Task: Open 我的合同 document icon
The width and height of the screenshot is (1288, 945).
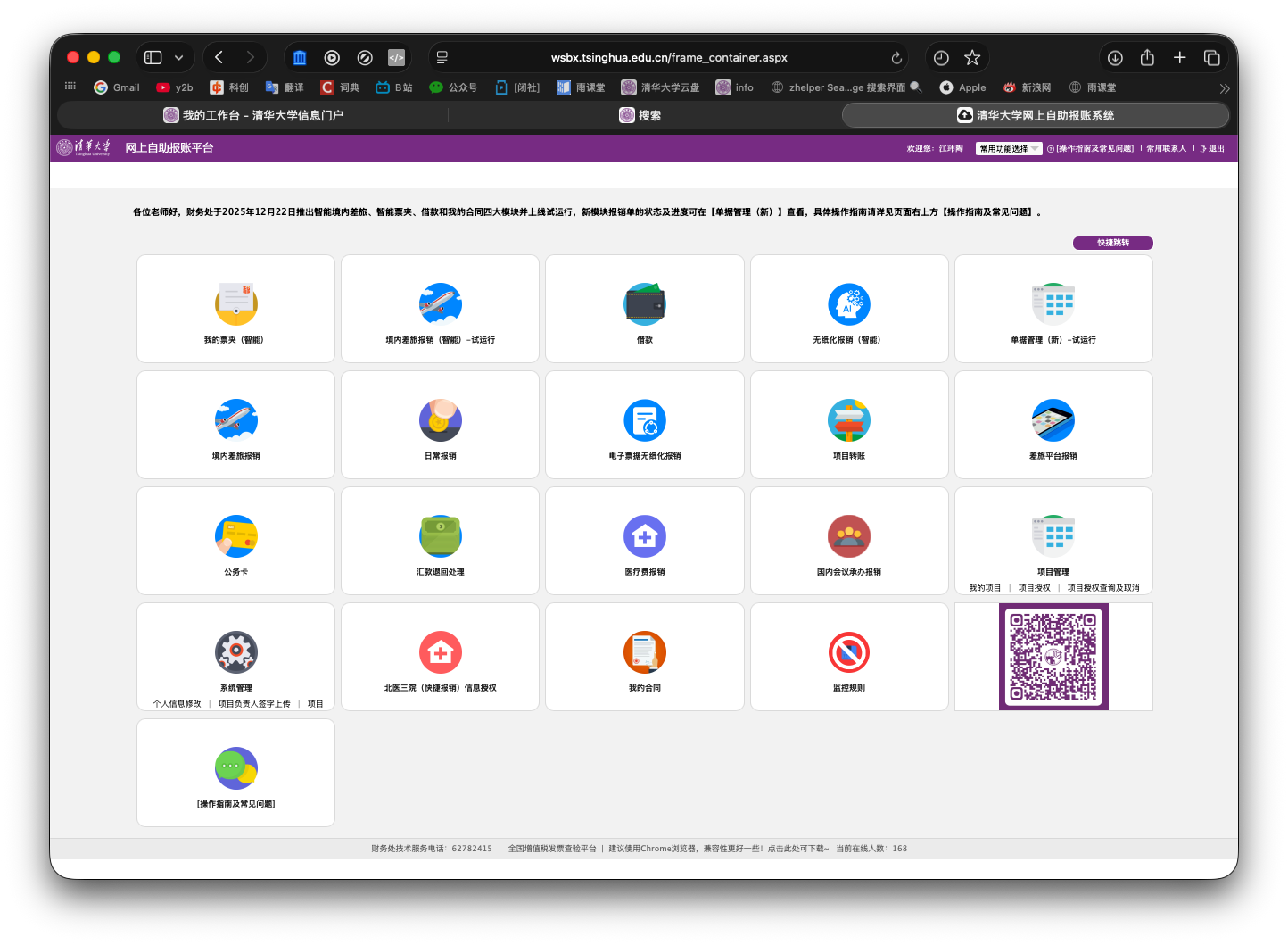Action: click(x=645, y=652)
